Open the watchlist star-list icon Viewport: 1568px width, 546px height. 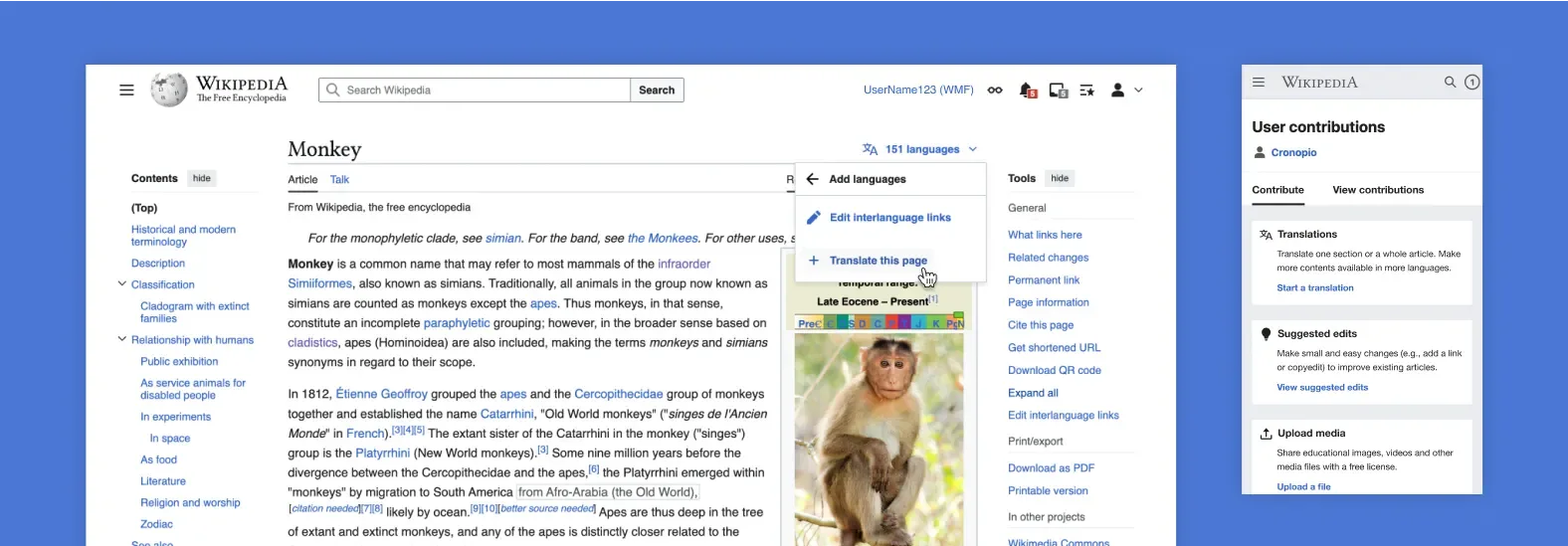(1086, 91)
